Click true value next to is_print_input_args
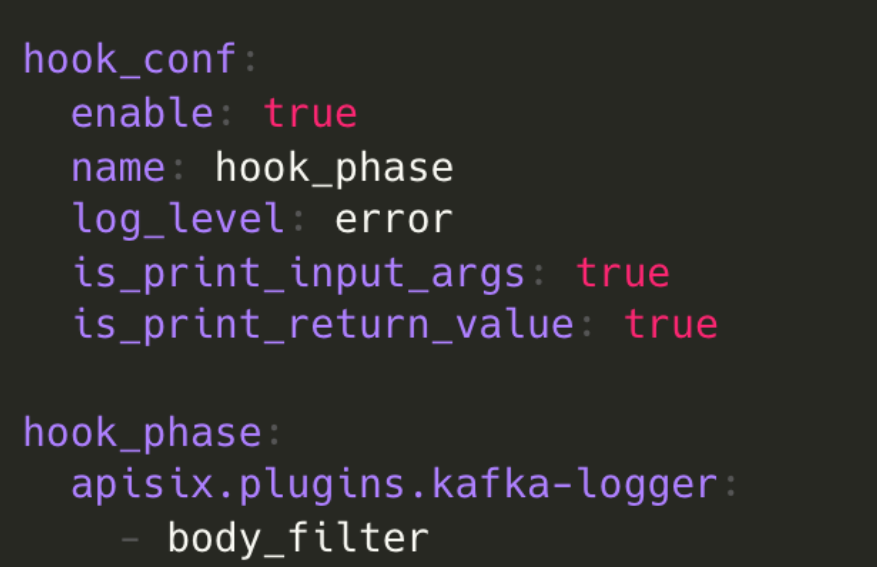 [622, 272]
